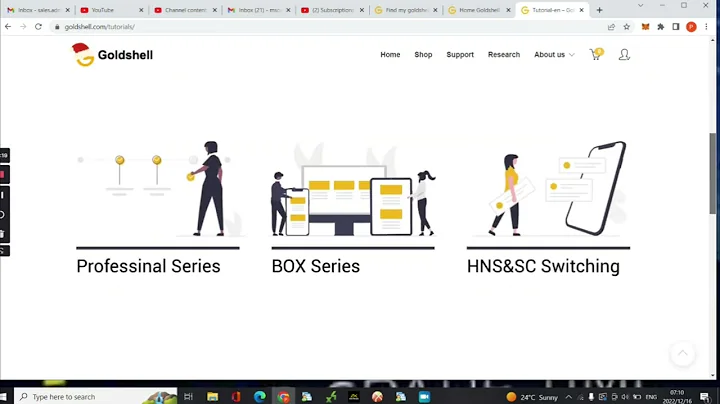This screenshot has height=404, width=720.
Task: Expand the About us dropdown menu
Action: pyautogui.click(x=554, y=55)
